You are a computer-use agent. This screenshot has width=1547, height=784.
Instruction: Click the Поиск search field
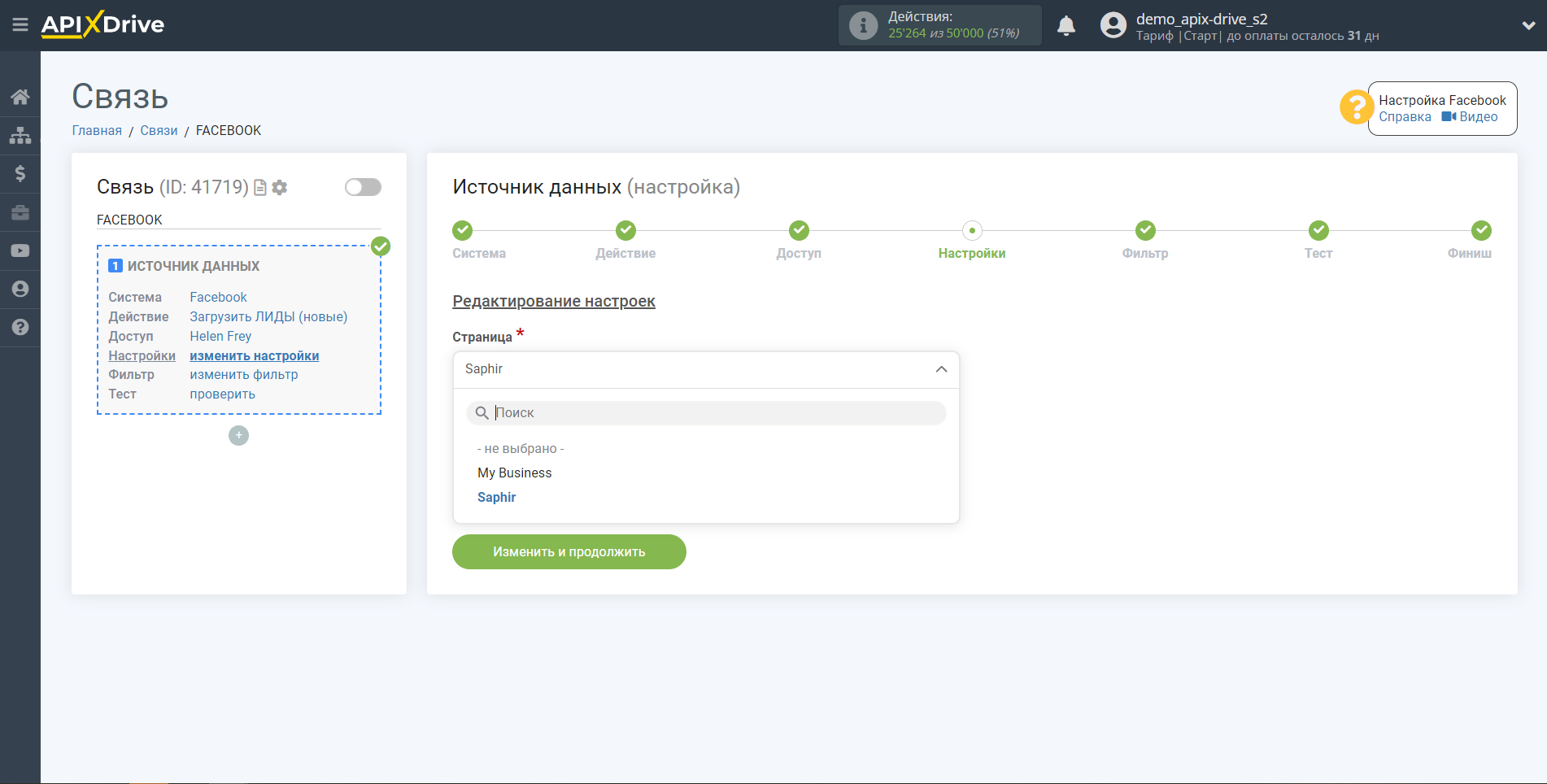coord(706,413)
